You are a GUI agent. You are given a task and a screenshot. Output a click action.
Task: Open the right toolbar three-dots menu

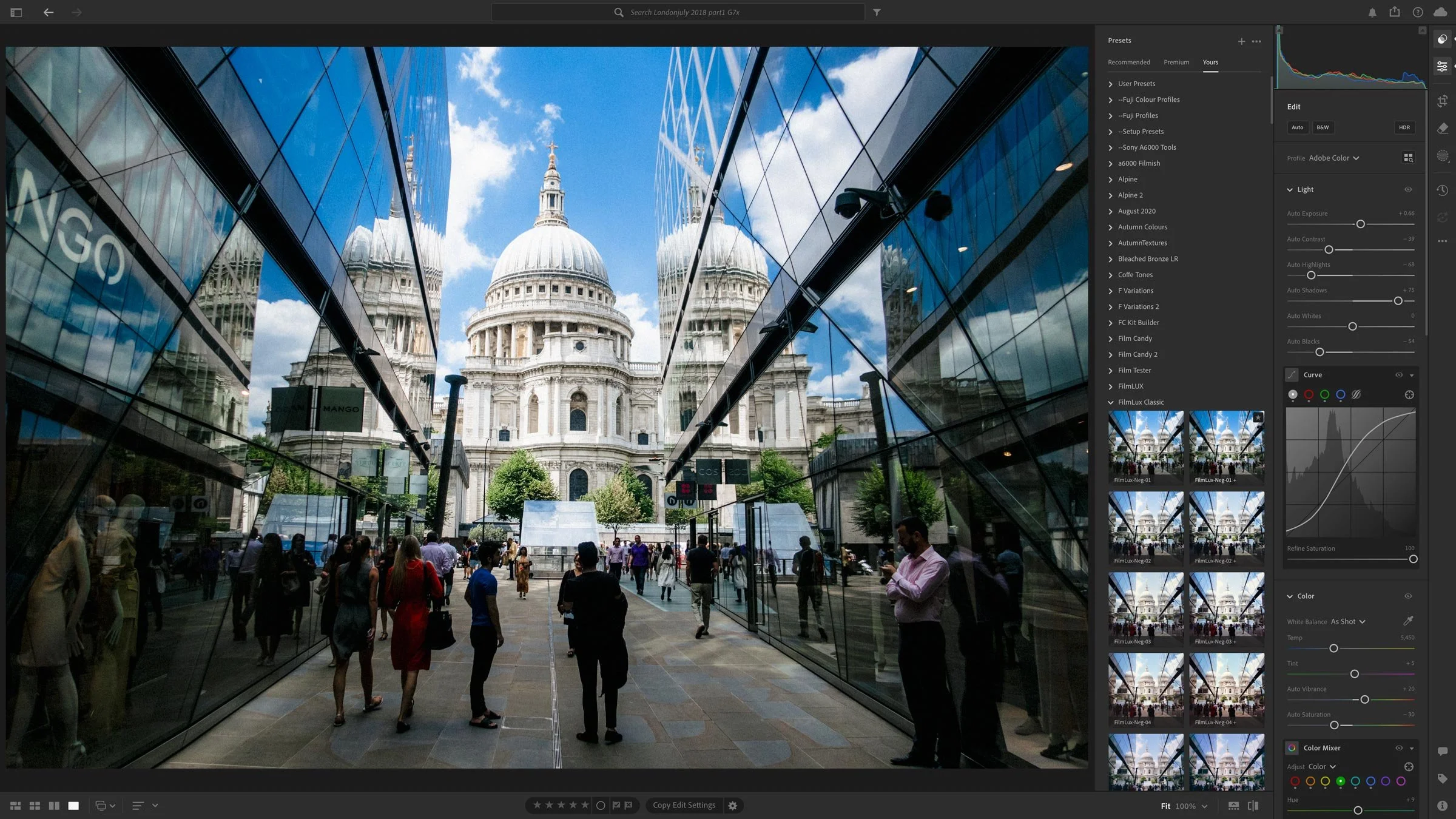click(x=1442, y=241)
